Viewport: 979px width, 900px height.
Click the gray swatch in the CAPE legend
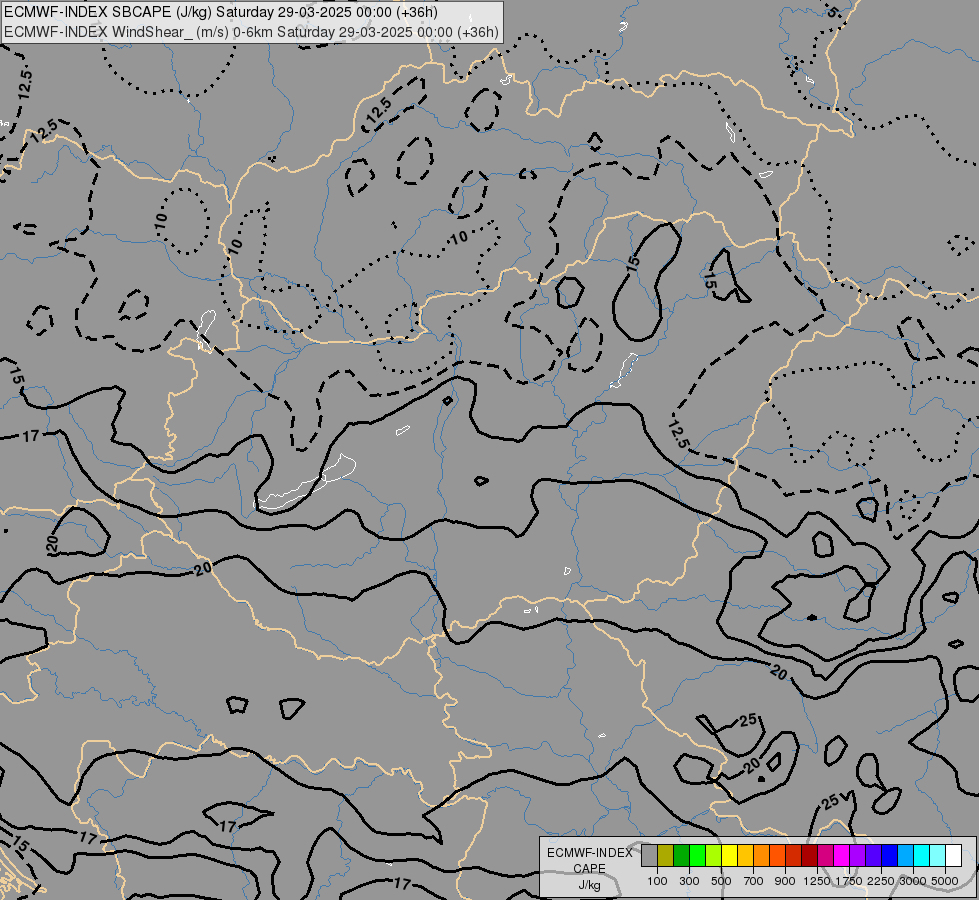click(649, 855)
